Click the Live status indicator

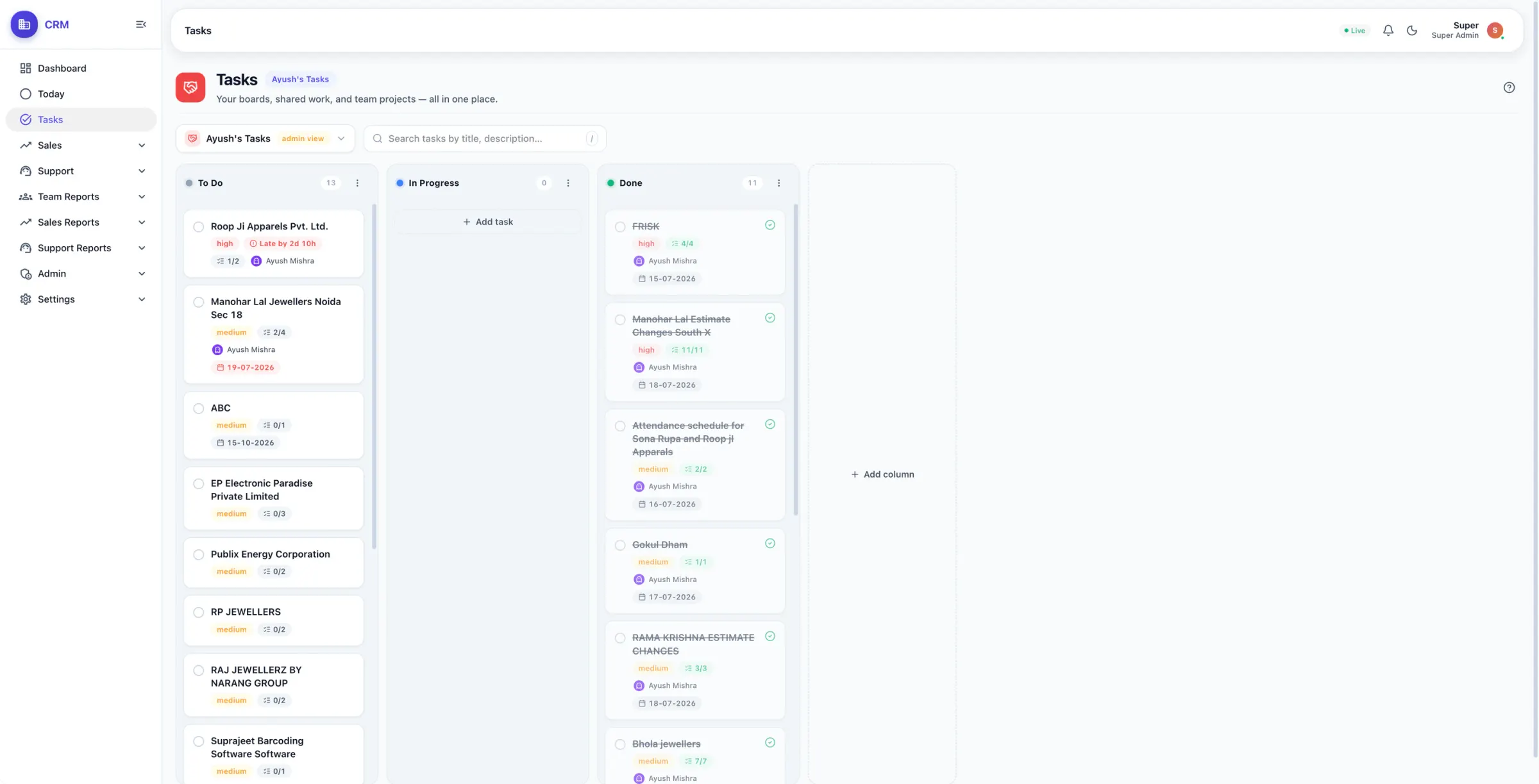pos(1354,31)
